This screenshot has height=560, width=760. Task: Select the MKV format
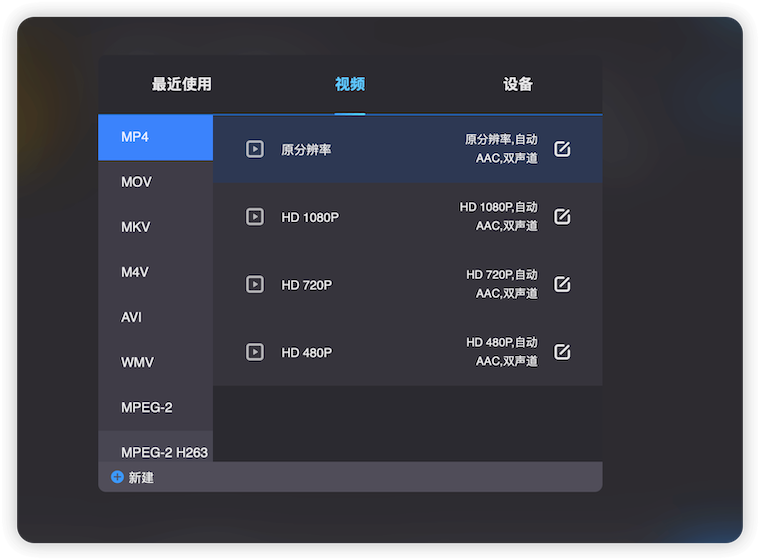(155, 227)
